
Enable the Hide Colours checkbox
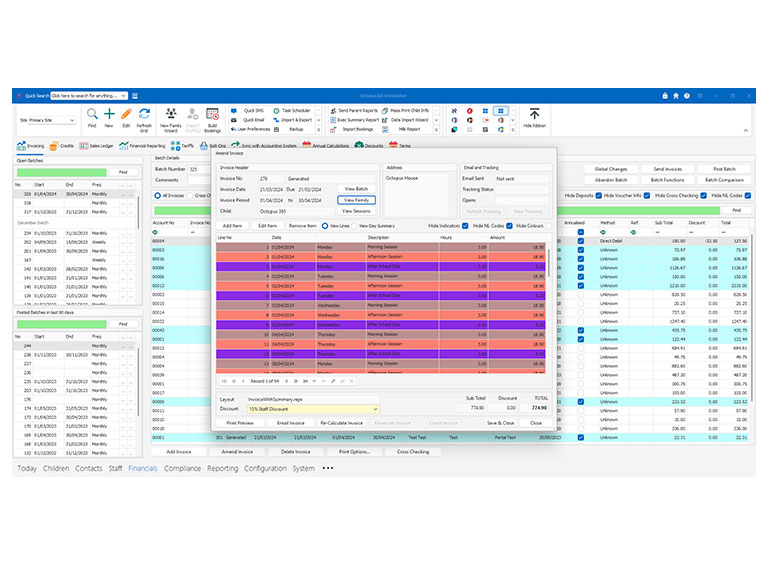549,226
